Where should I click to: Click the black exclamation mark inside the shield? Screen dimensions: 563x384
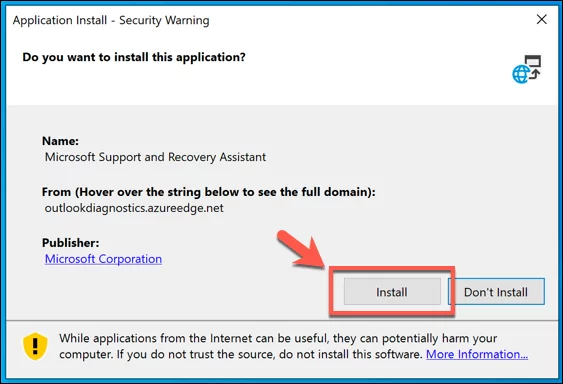[35, 346]
